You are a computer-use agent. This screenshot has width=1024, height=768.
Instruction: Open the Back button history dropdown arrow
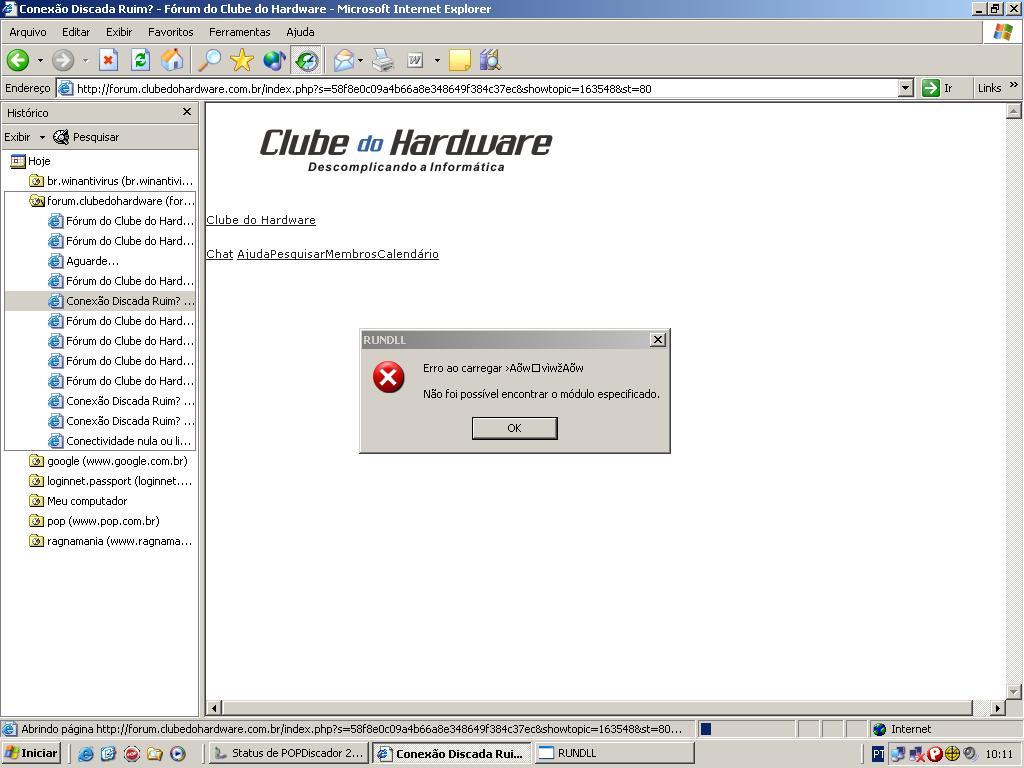coord(40,61)
